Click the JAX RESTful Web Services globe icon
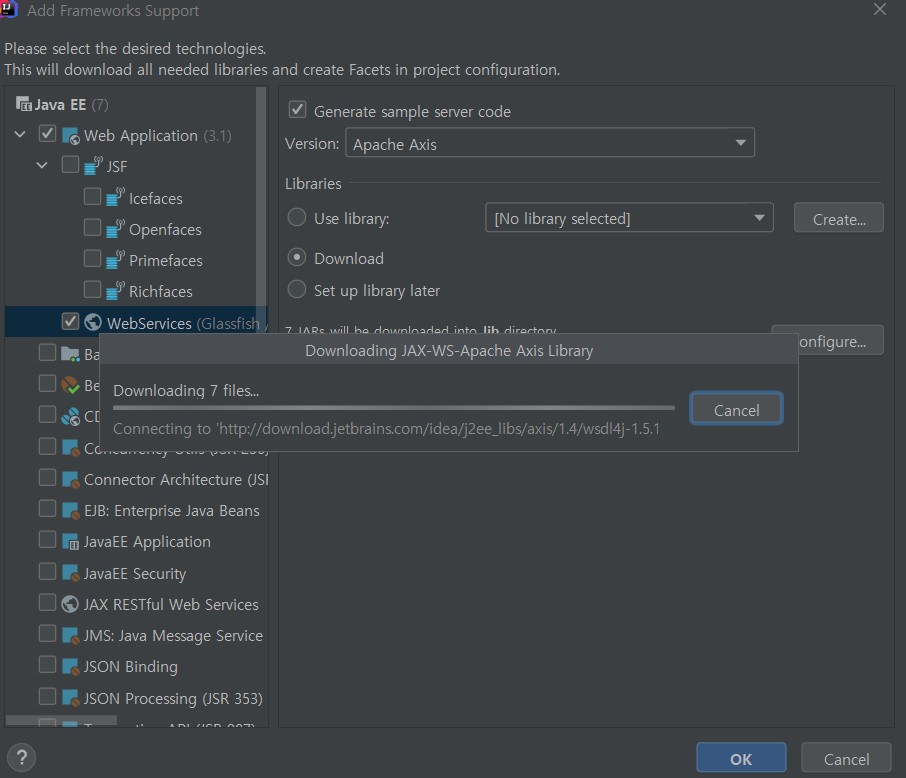 click(70, 604)
